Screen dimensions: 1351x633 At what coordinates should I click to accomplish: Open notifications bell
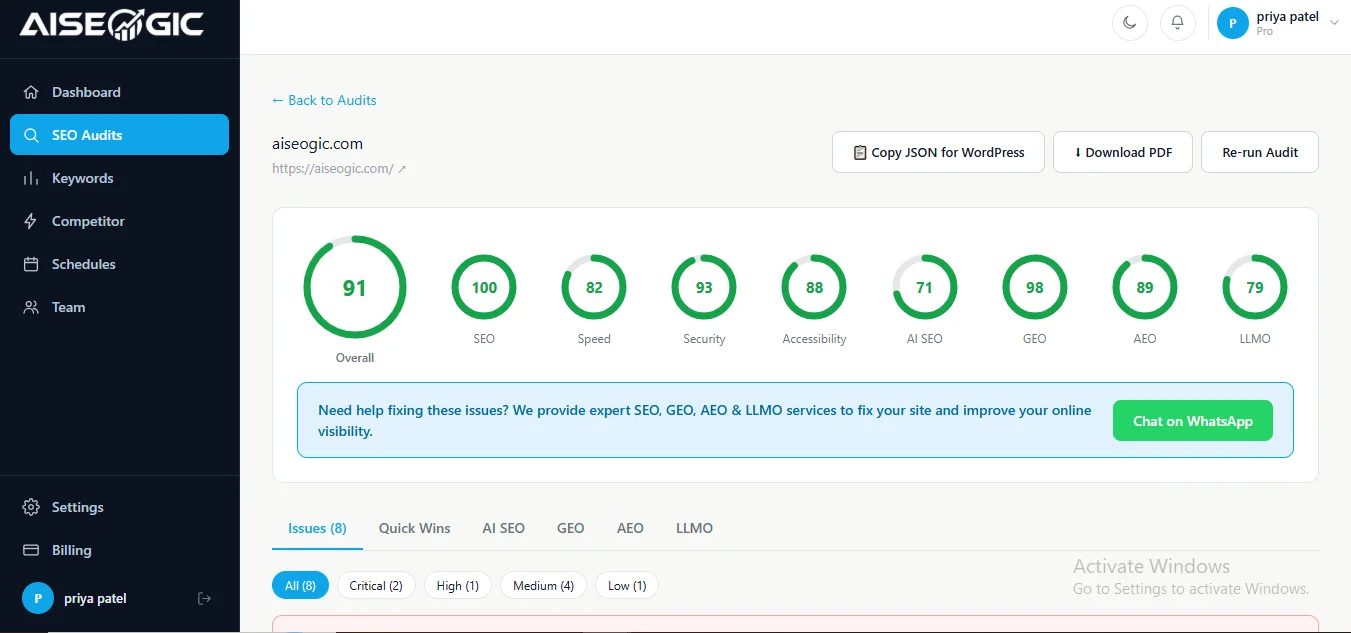(x=1178, y=23)
